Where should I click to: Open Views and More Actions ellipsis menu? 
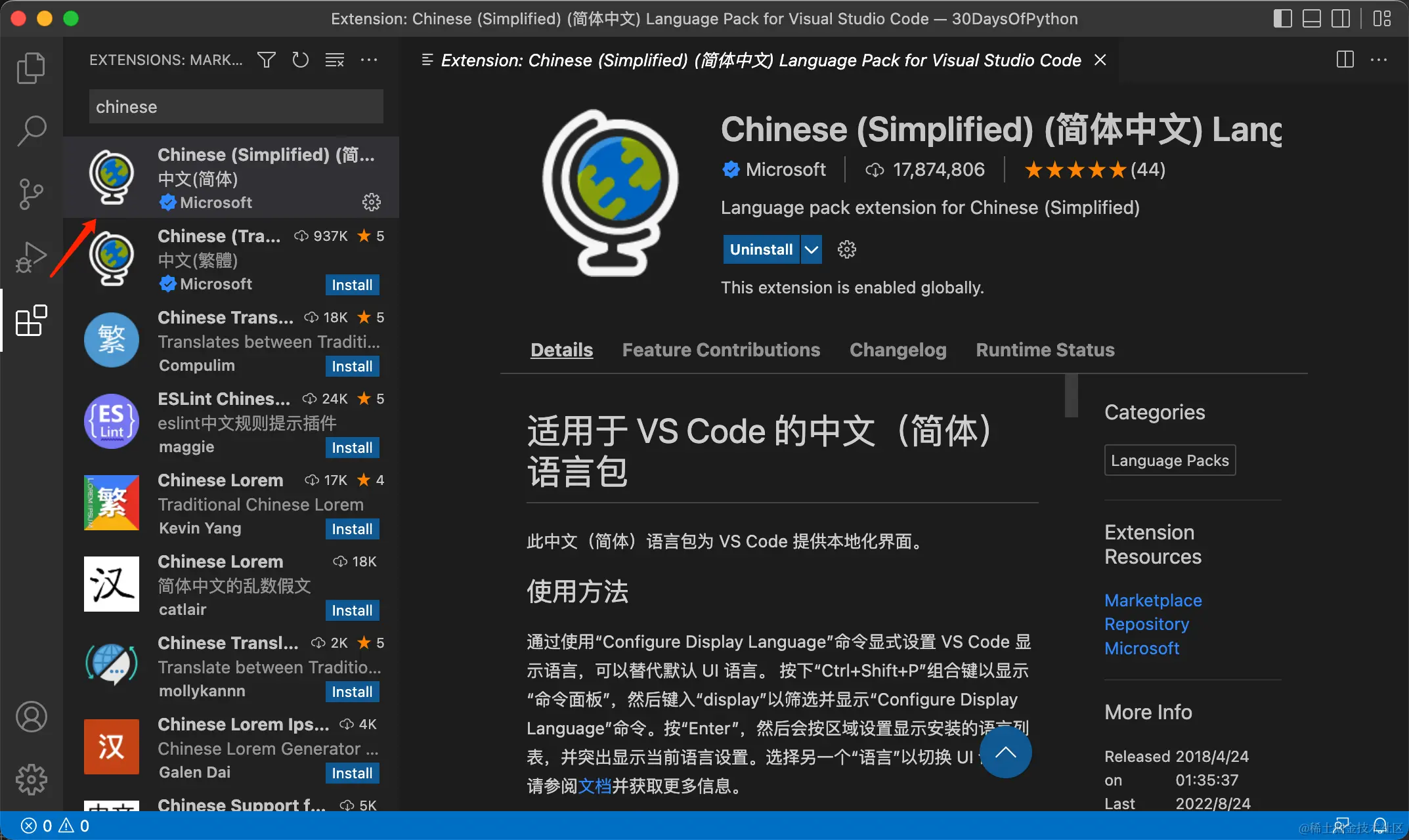(369, 60)
